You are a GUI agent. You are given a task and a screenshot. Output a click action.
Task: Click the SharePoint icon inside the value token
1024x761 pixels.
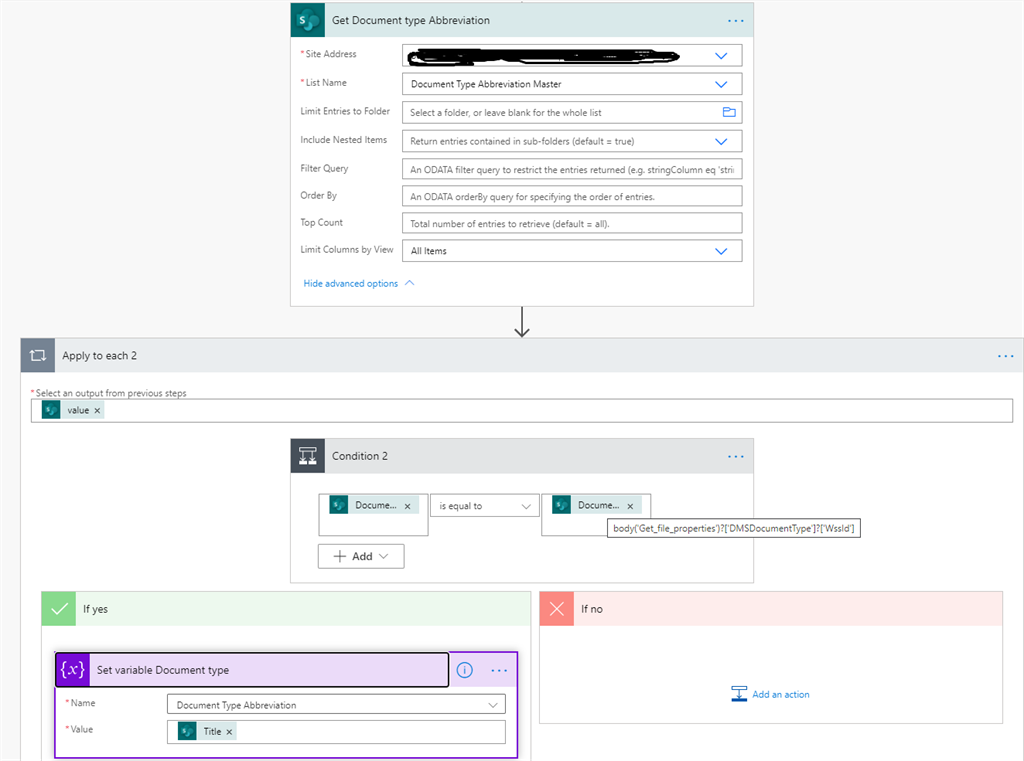tap(50, 409)
